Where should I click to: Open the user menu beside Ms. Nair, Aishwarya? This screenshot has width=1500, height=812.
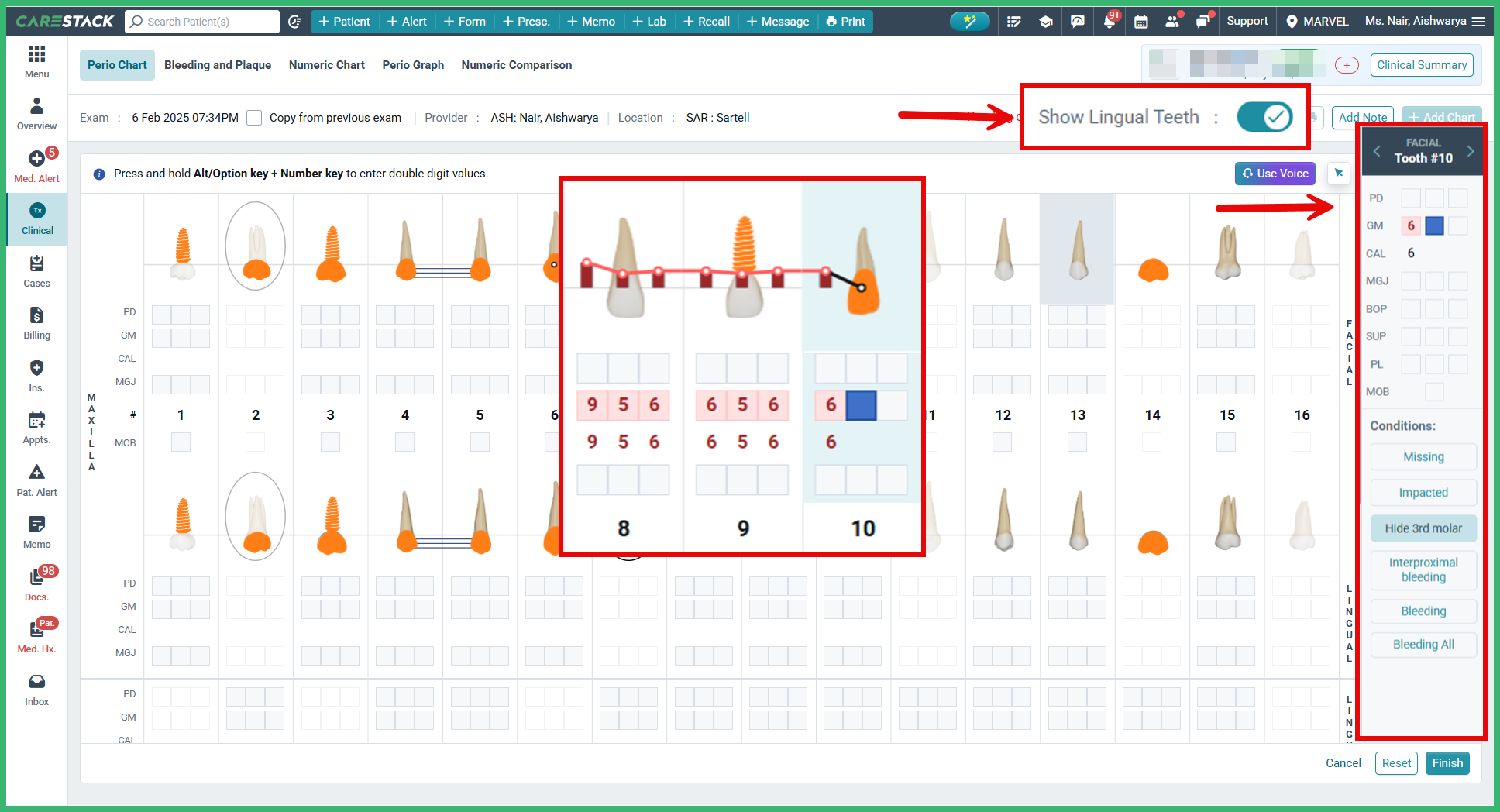pyautogui.click(x=1480, y=22)
